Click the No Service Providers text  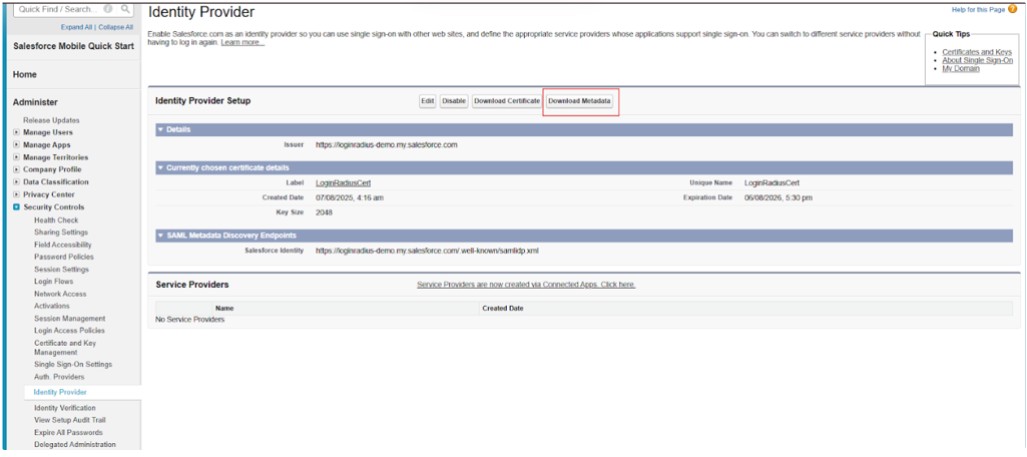(190, 320)
